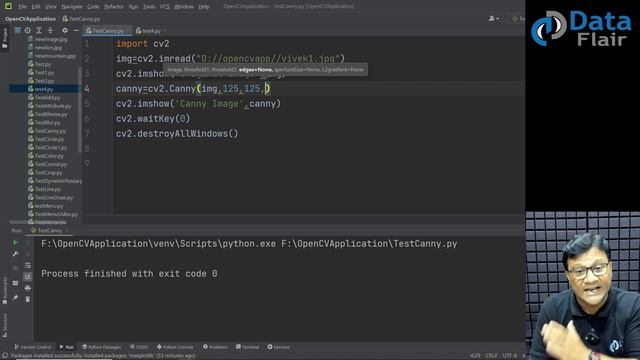Click Select Opened File target icon
This screenshot has width=640, height=360.
coord(27,30)
